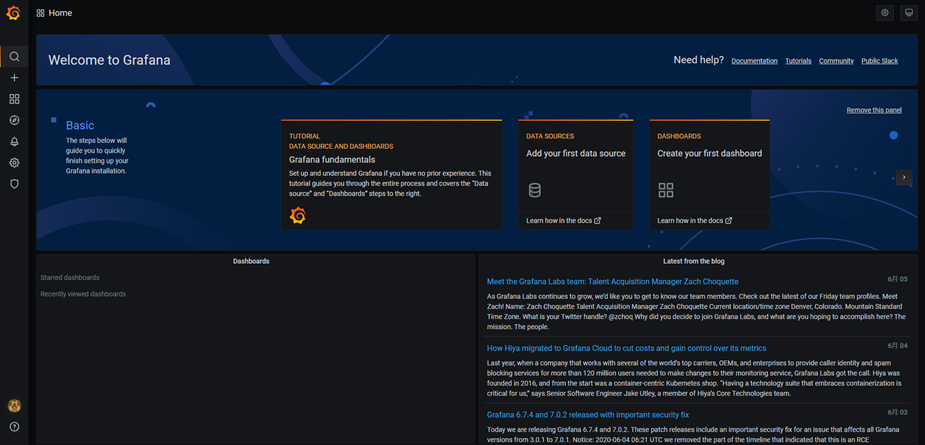Open the Tutorials link

tap(798, 61)
